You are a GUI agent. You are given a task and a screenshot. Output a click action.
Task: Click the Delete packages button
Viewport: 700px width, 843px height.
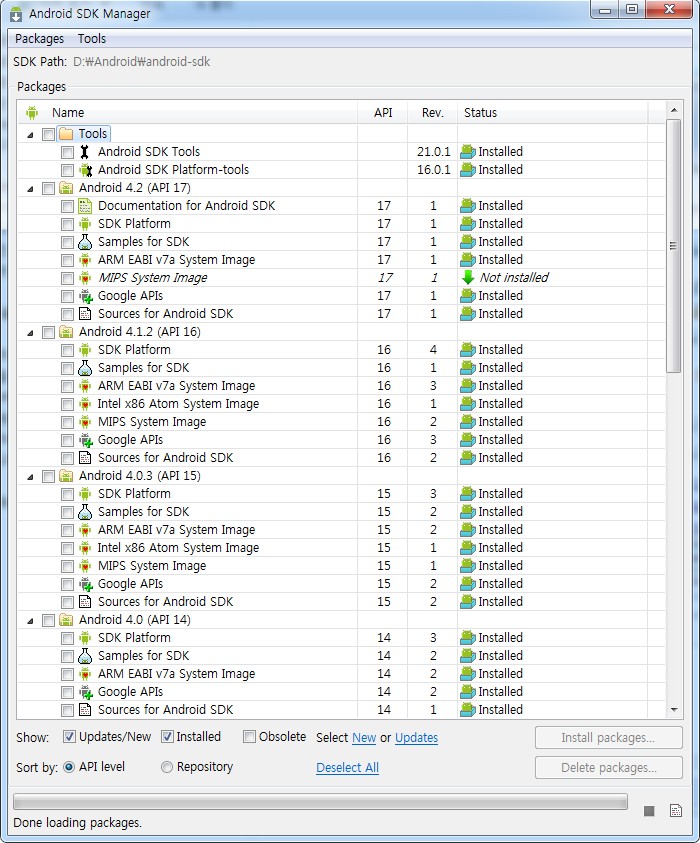click(x=609, y=768)
